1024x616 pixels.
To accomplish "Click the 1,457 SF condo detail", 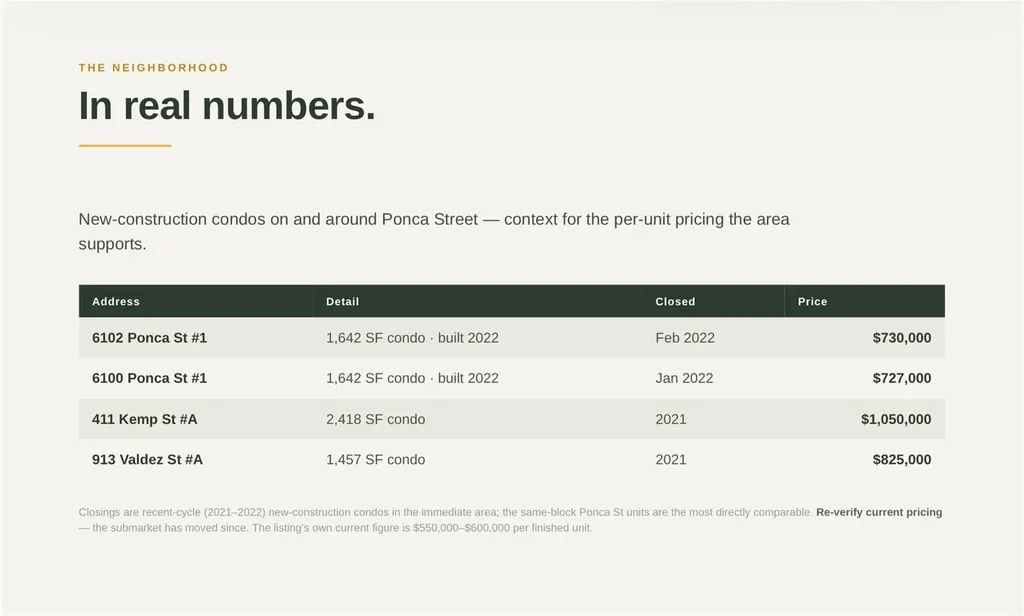I will [x=376, y=460].
